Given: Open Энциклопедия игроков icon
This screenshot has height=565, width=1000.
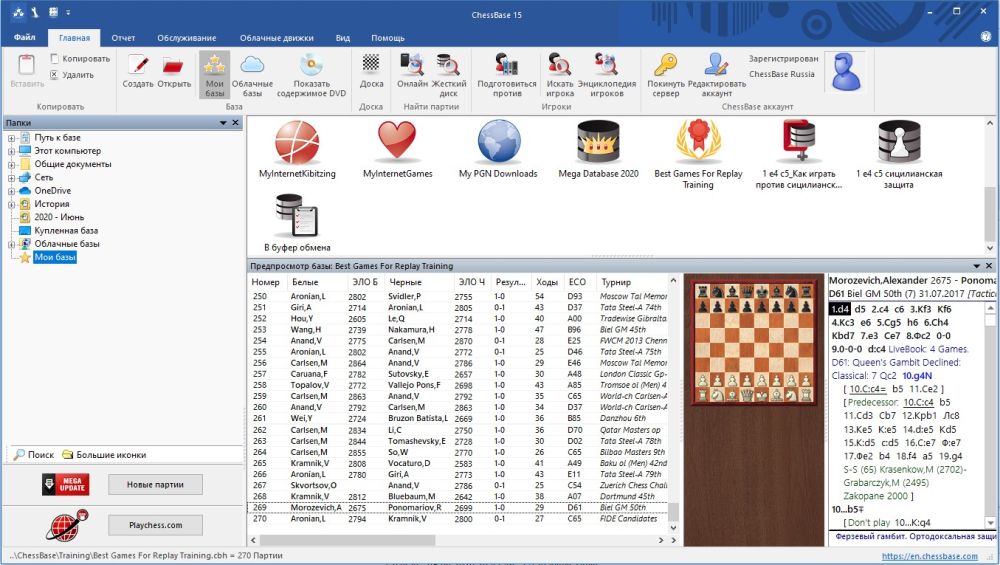Looking at the screenshot, I should tap(606, 65).
